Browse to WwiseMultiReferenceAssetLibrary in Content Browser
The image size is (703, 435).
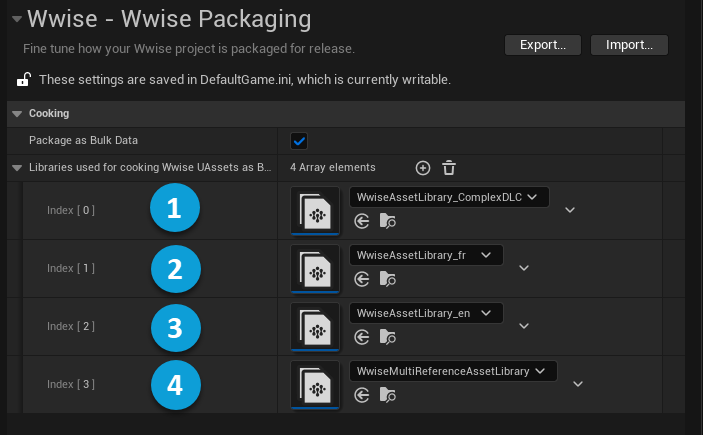[x=387, y=395]
